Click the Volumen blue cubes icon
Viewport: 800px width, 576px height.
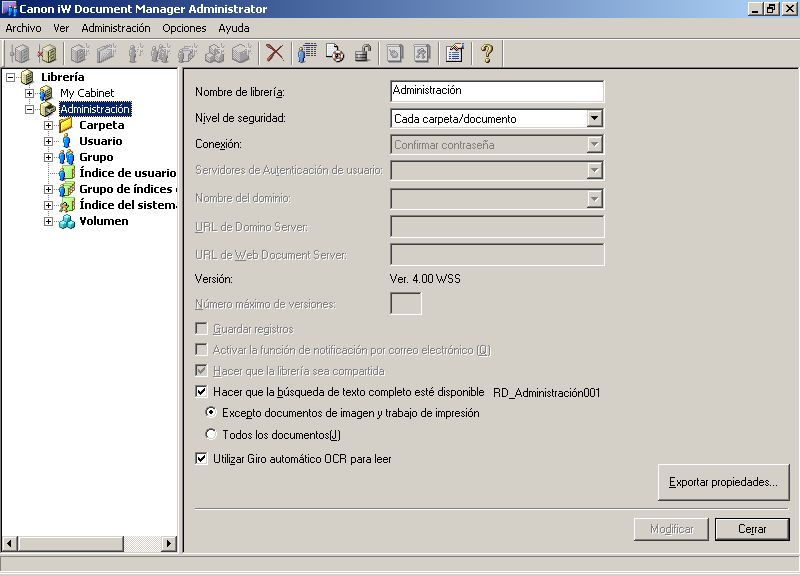[x=66, y=221]
